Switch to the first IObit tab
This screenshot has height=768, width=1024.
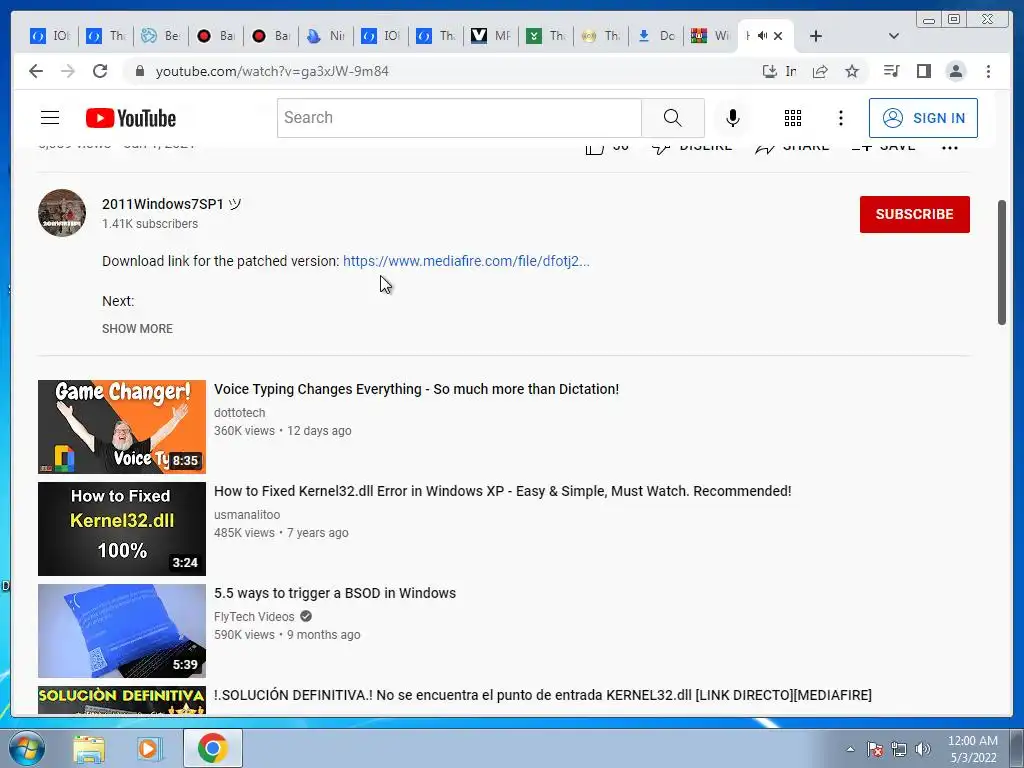[x=51, y=36]
